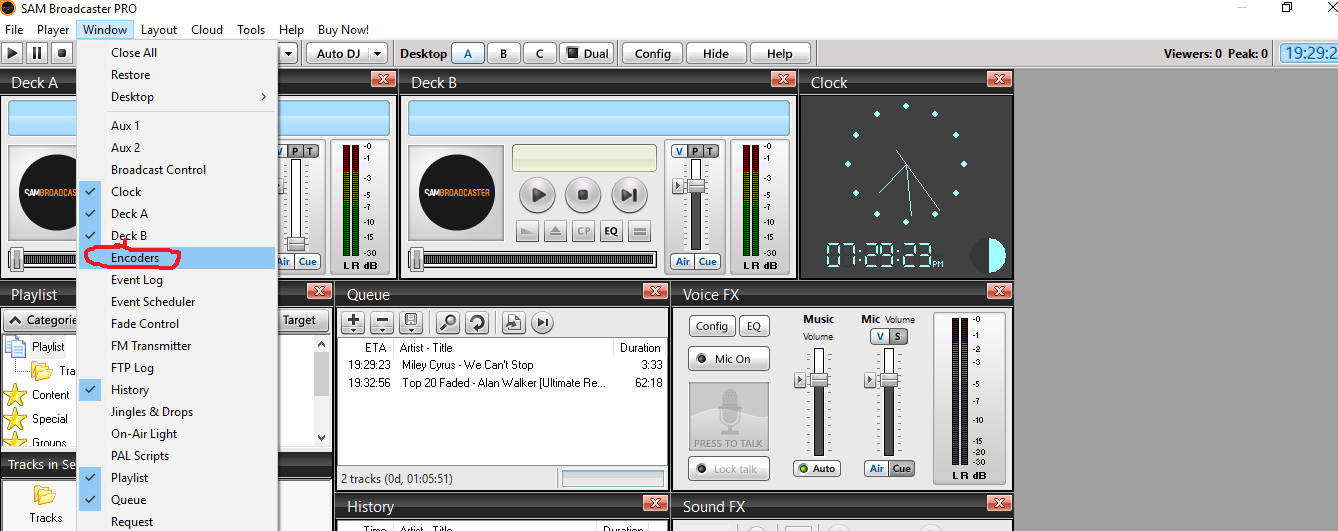Enable the Lock talk toggle
This screenshot has height=531, width=1338.
728,469
